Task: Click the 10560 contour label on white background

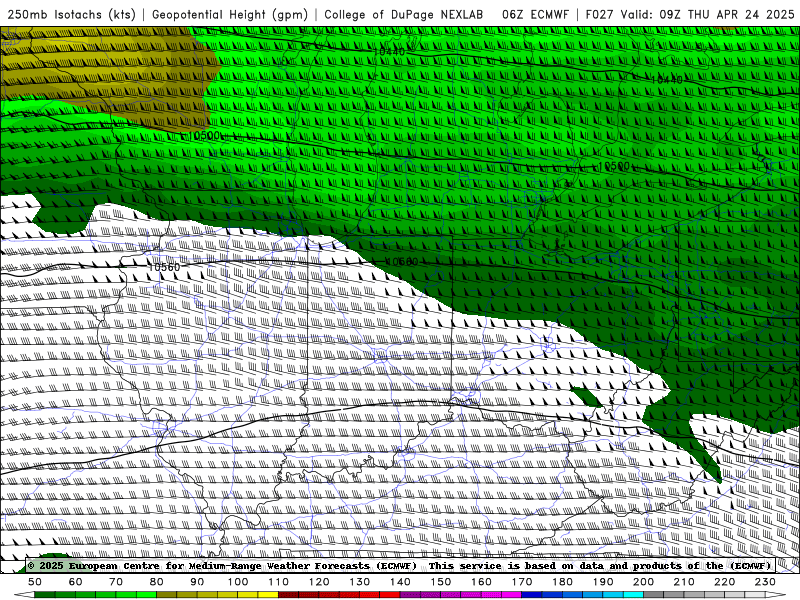Action: coord(164,267)
